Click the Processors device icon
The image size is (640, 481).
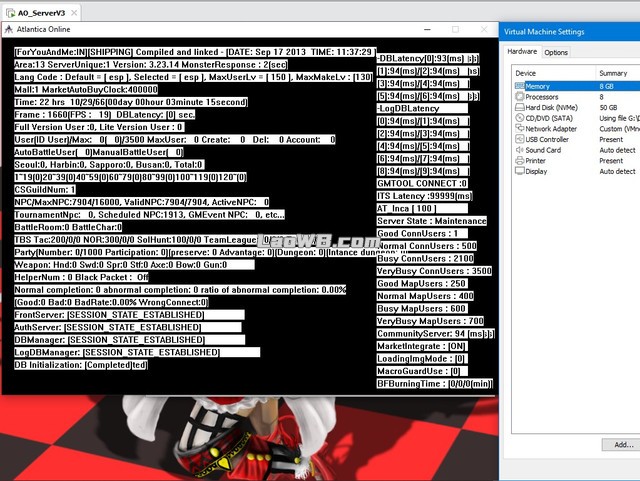point(520,97)
